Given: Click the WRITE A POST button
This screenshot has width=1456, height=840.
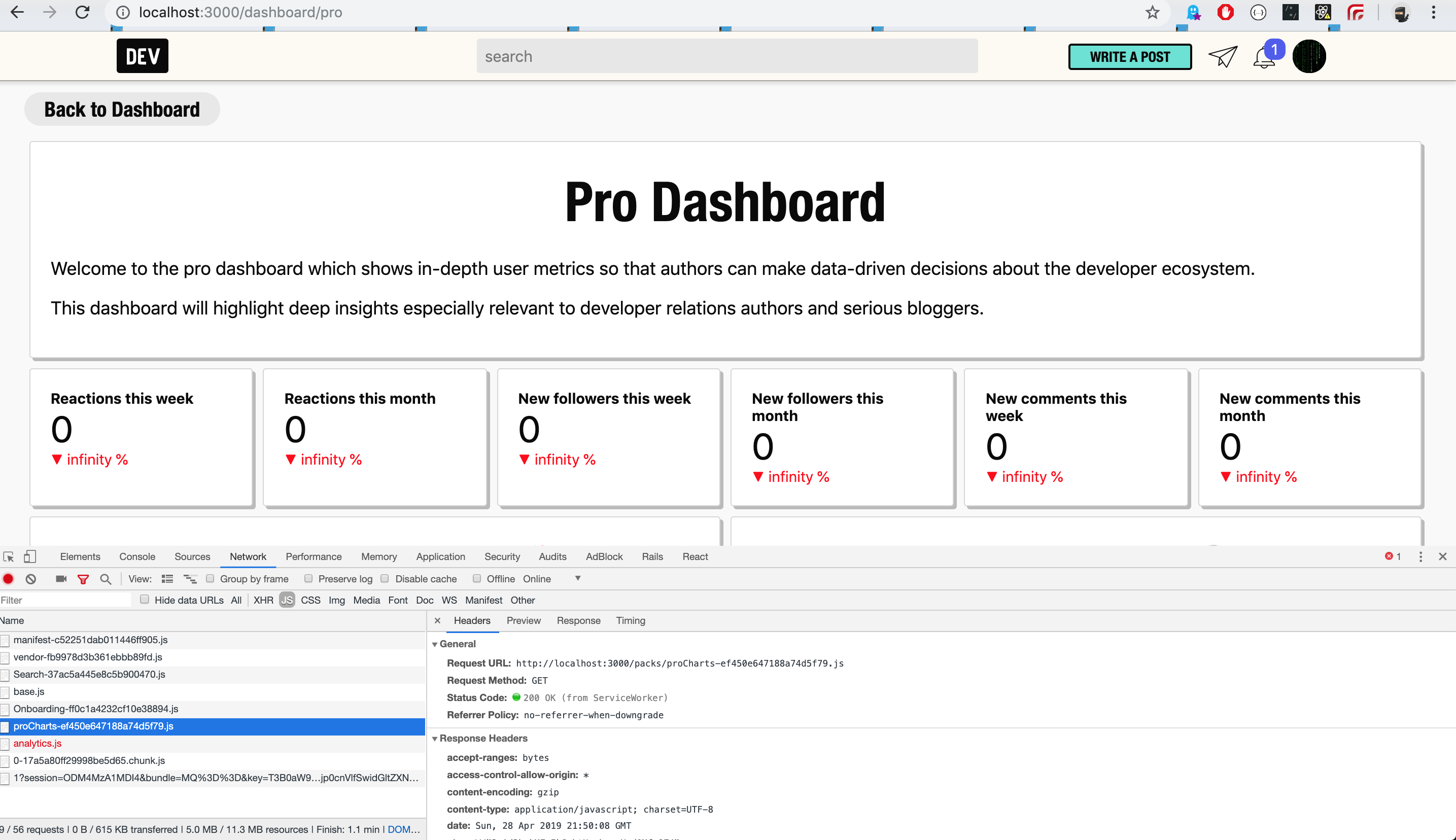Looking at the screenshot, I should (x=1129, y=56).
